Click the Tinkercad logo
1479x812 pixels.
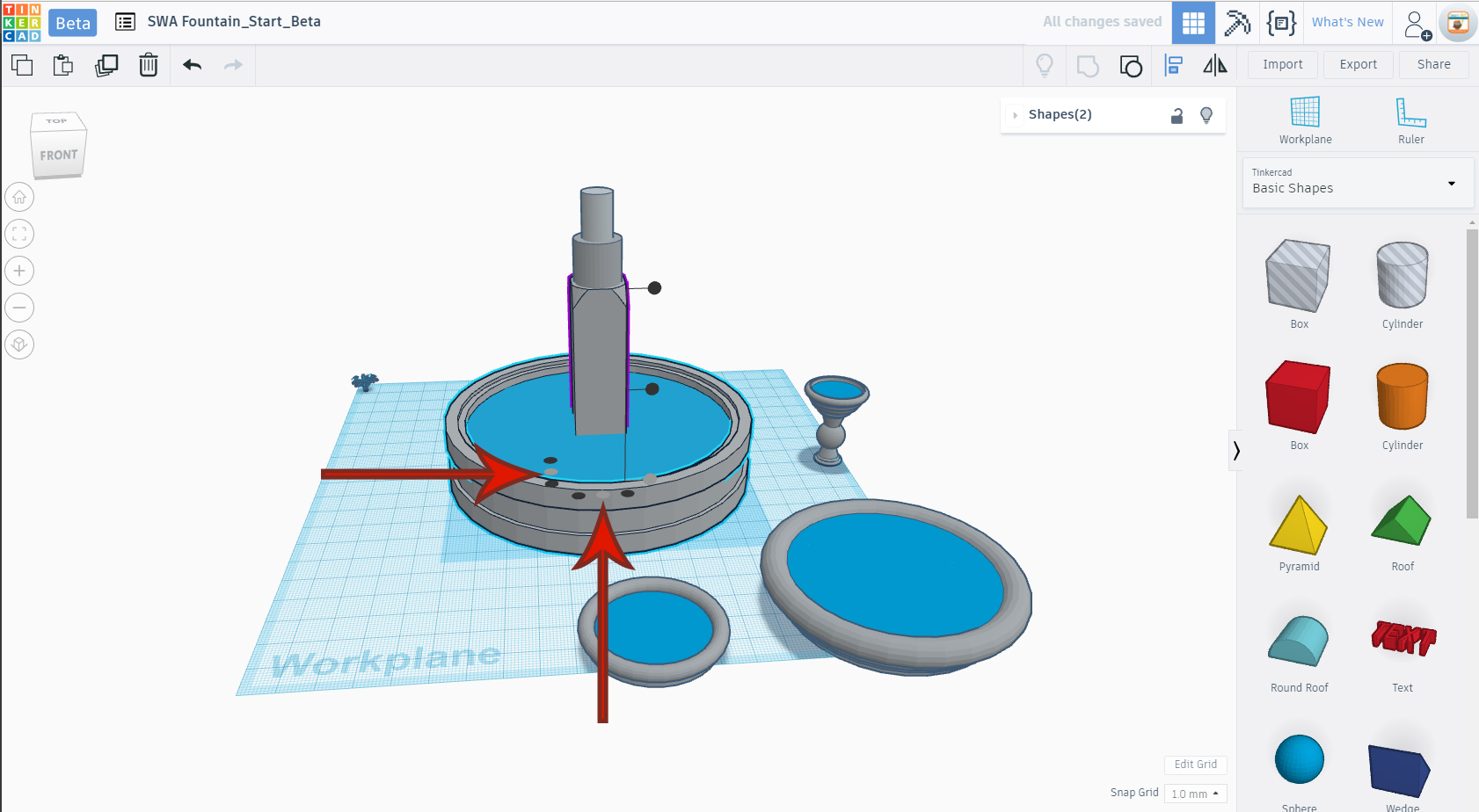tap(21, 22)
